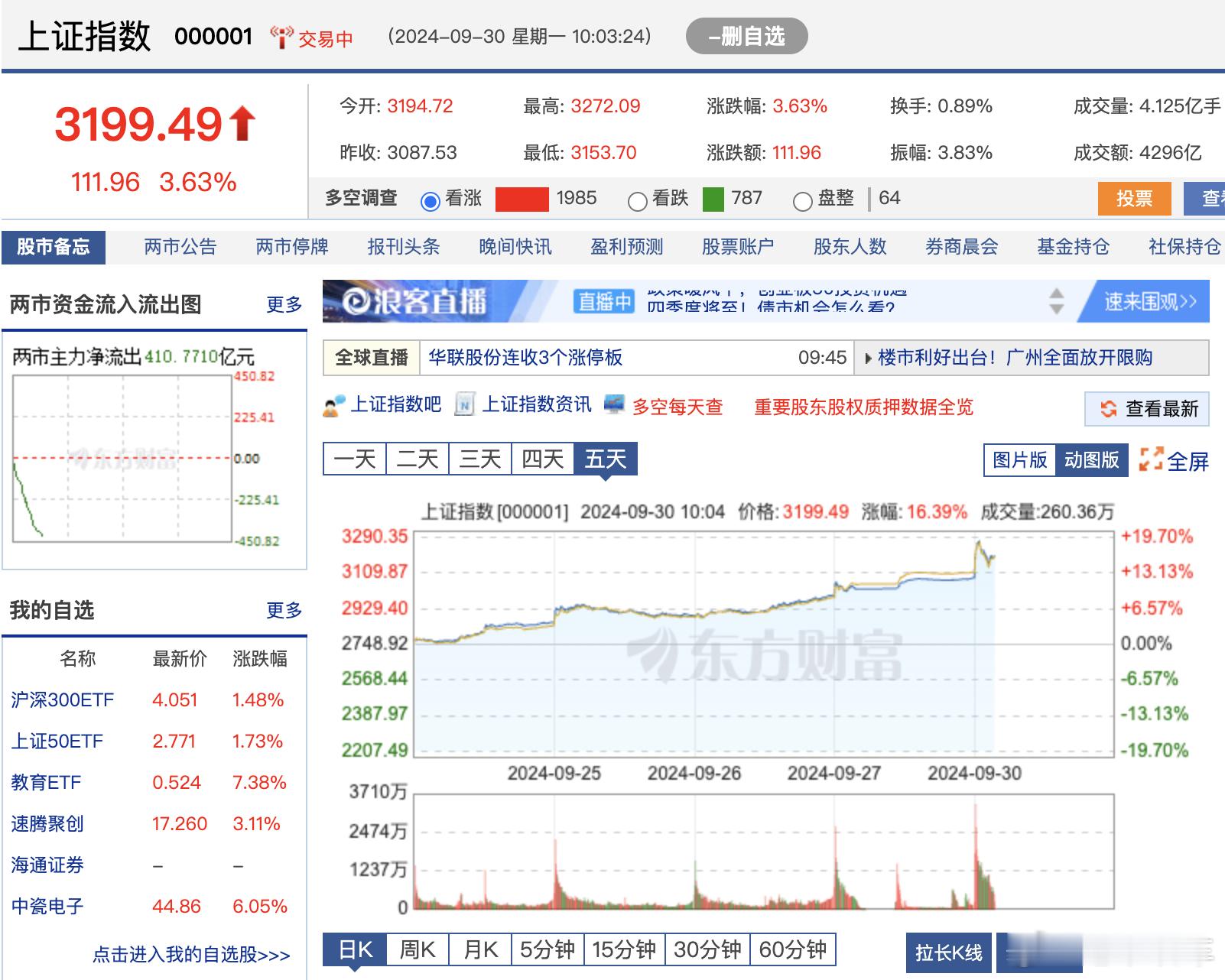Screen dimensions: 1225x980
Task: Switch to 图片版 chart mode
Action: click(1019, 460)
